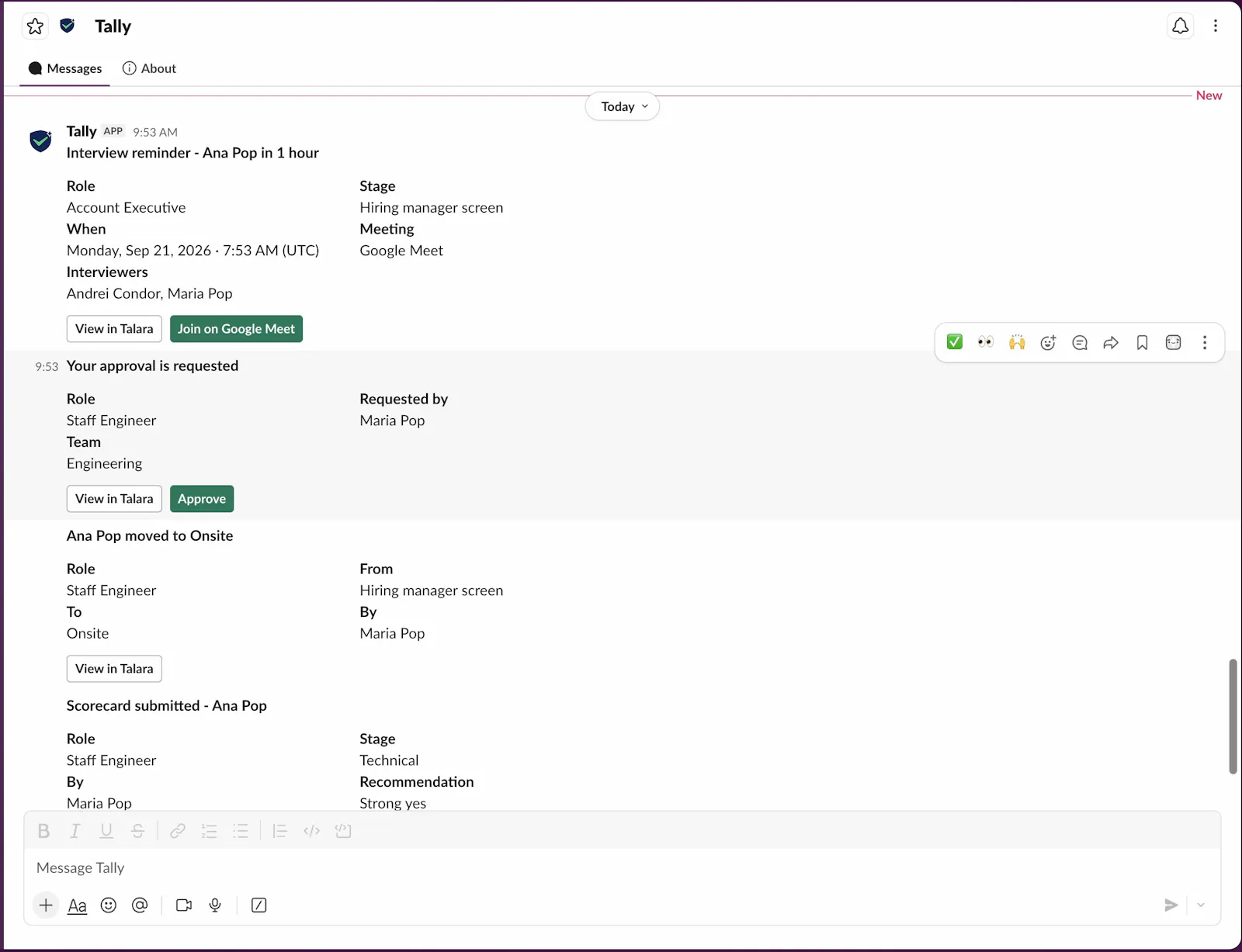This screenshot has height=952, width=1242.
Task: Forward the approval message
Action: [1111, 342]
